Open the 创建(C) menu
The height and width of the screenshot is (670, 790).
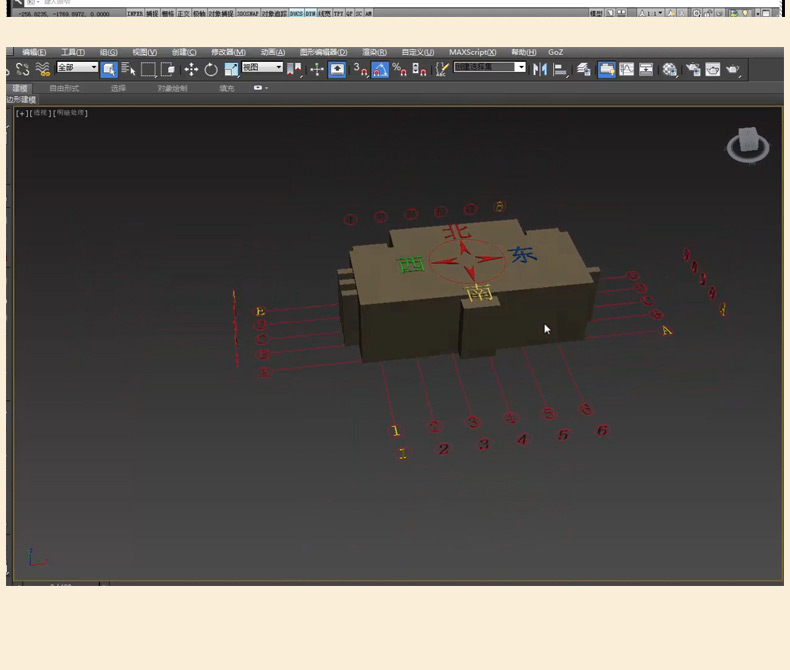coord(184,52)
